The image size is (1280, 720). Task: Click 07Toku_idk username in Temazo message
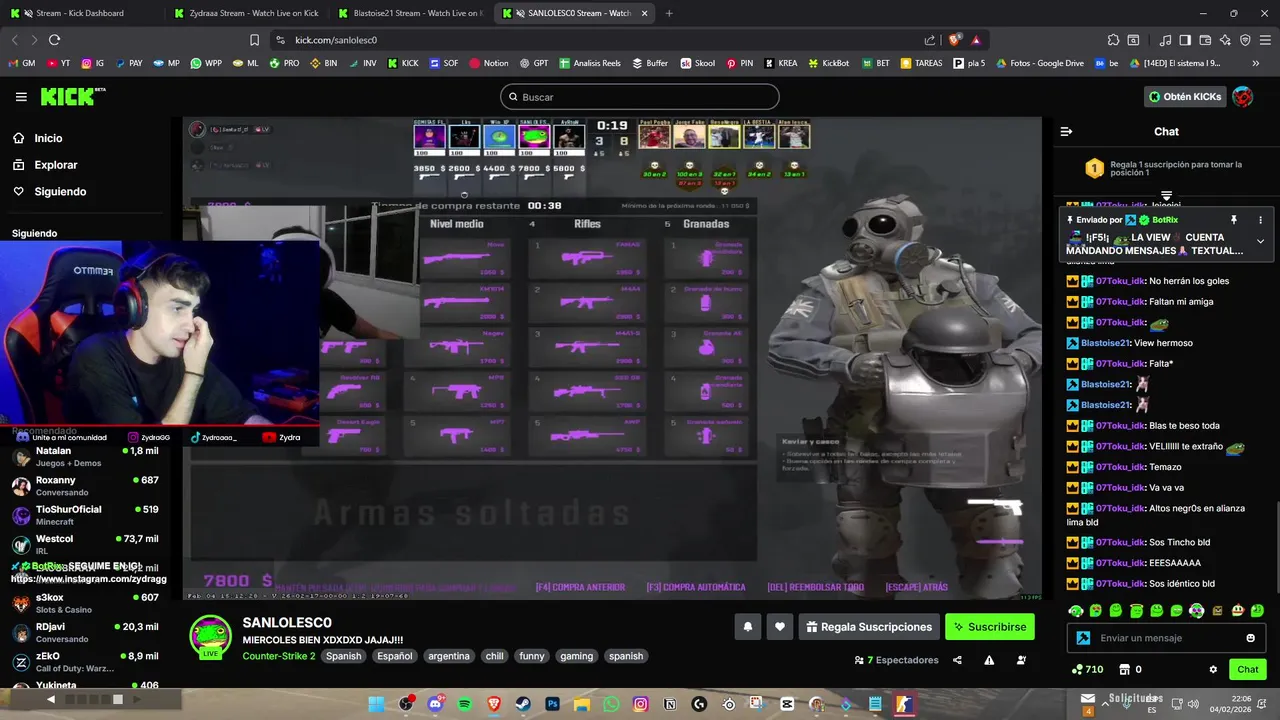pyautogui.click(x=1120, y=467)
